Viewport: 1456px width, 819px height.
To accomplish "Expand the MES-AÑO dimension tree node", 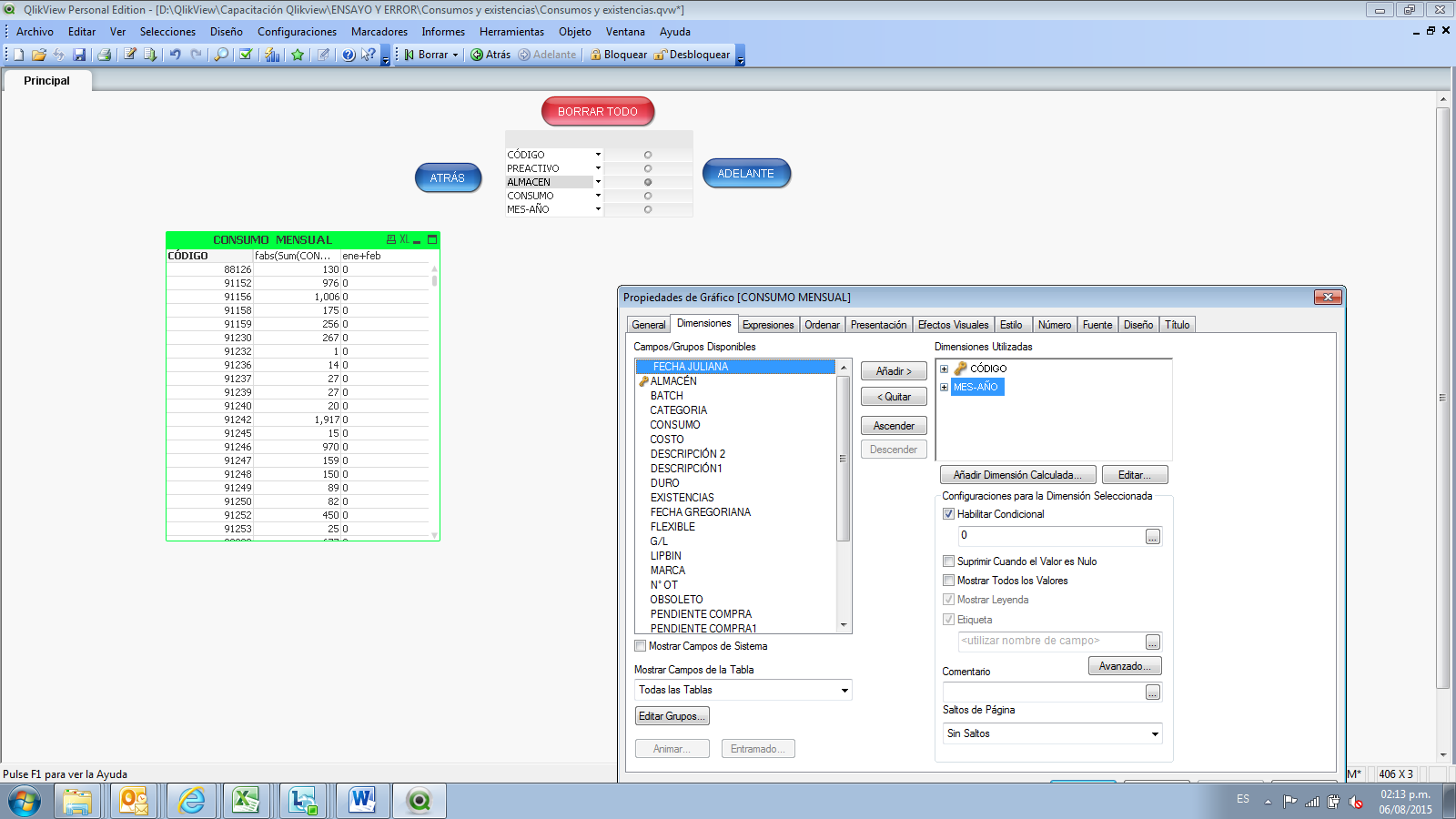I will tap(944, 387).
